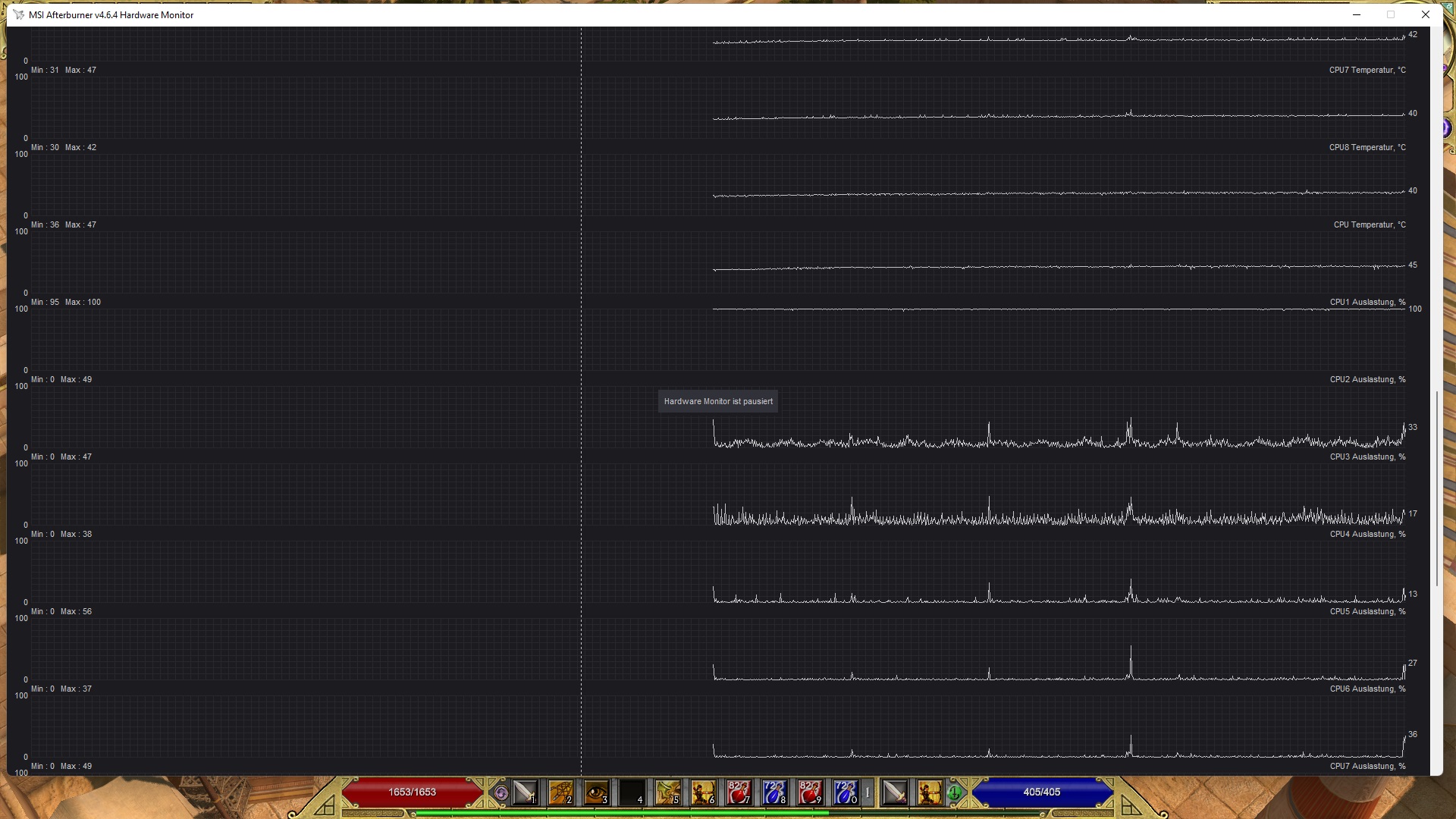Drink the red health potion in slot 7
This screenshot has height=819, width=1456.
738,793
